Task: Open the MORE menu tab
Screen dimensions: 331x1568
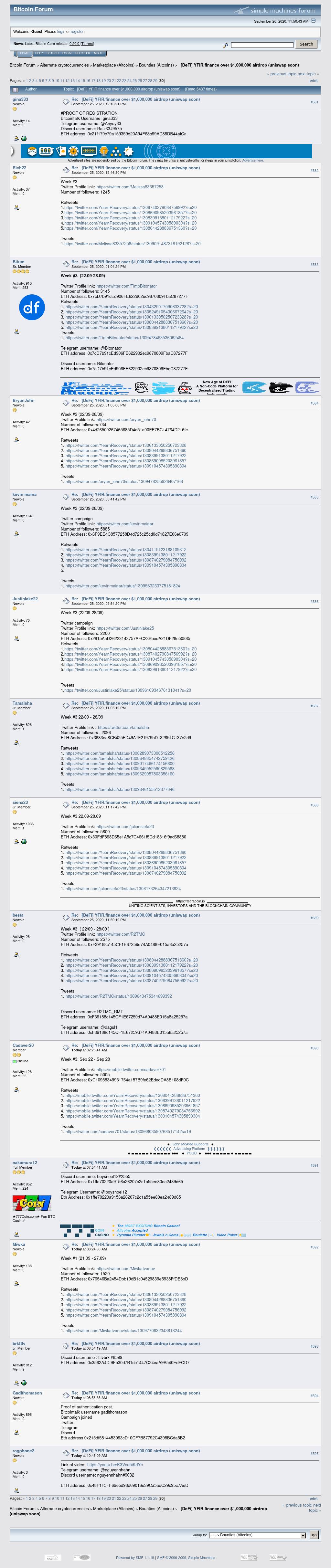Action: (98, 54)
